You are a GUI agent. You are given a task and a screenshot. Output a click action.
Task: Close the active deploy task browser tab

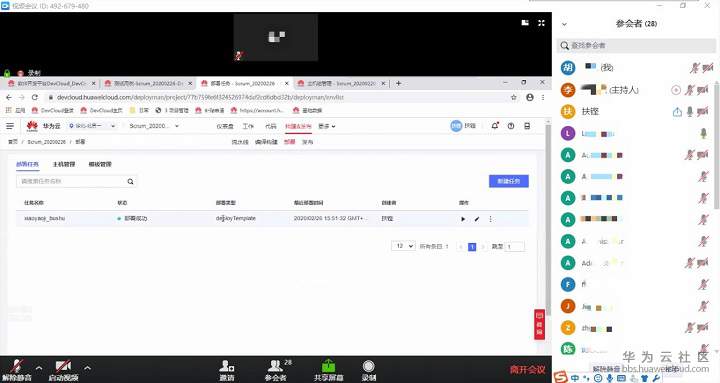pyautogui.click(x=287, y=83)
